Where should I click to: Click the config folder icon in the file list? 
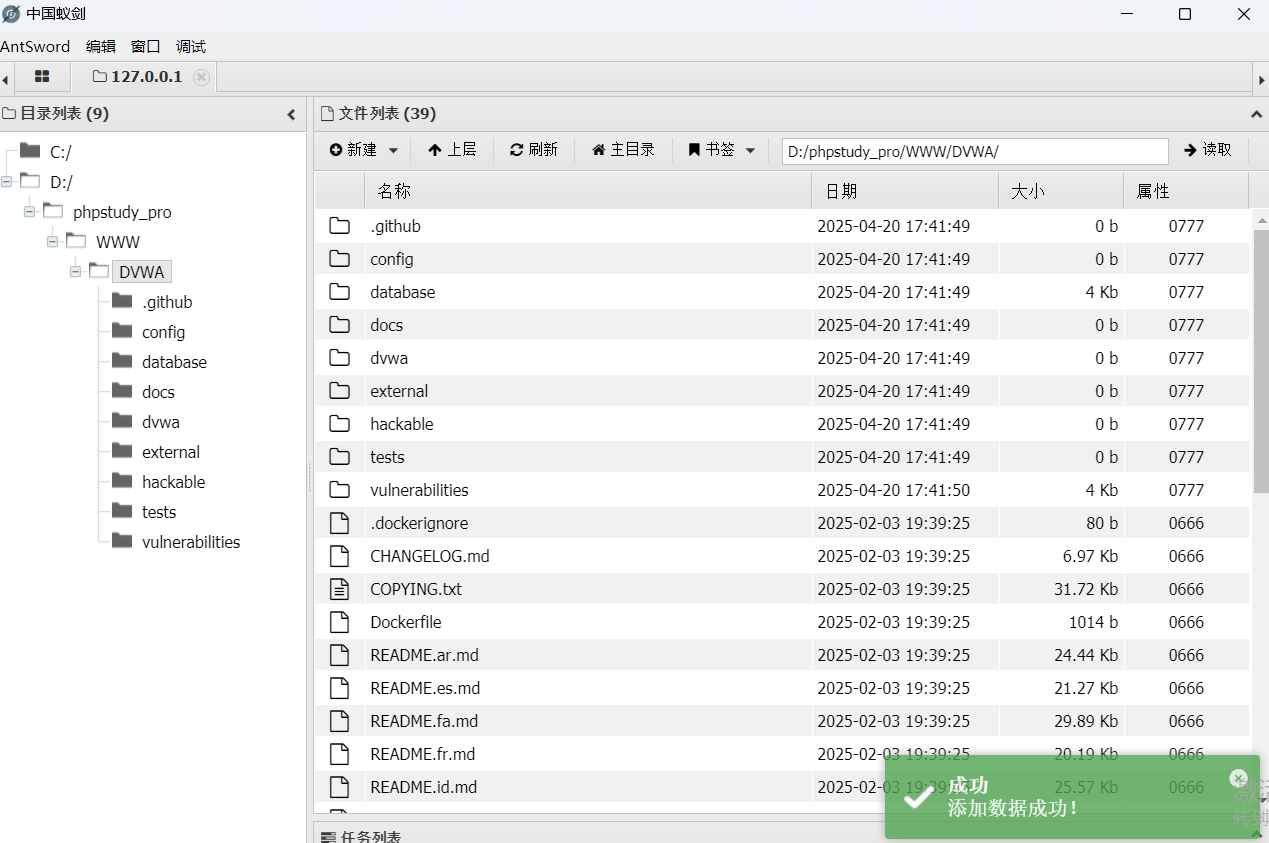point(340,259)
